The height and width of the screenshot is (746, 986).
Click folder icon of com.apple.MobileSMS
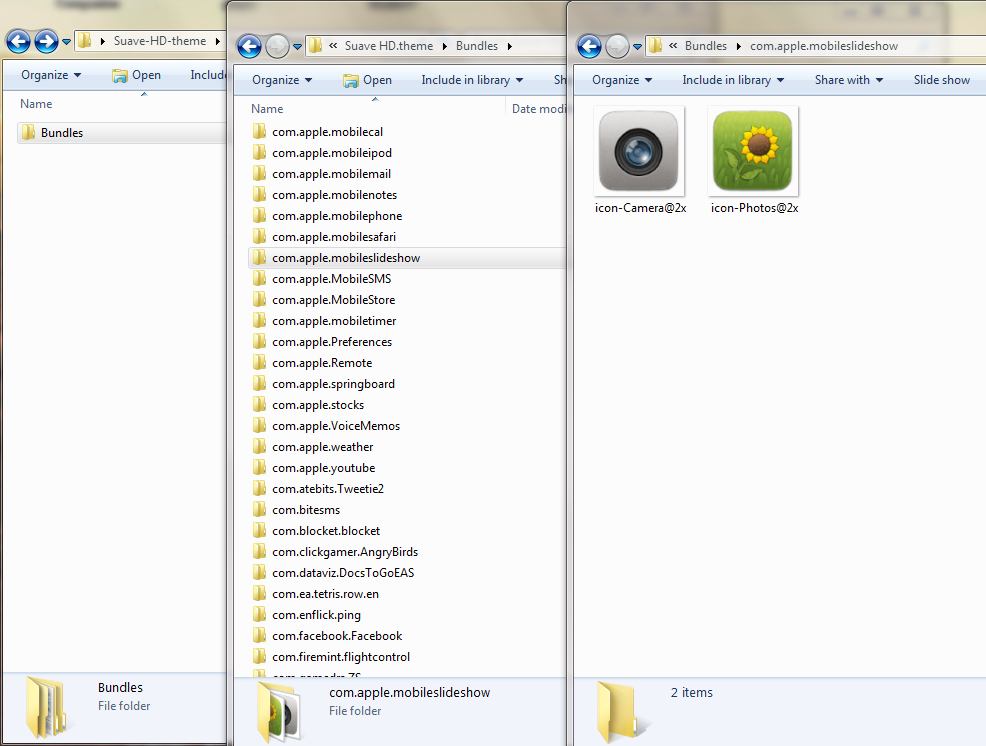[x=259, y=279]
